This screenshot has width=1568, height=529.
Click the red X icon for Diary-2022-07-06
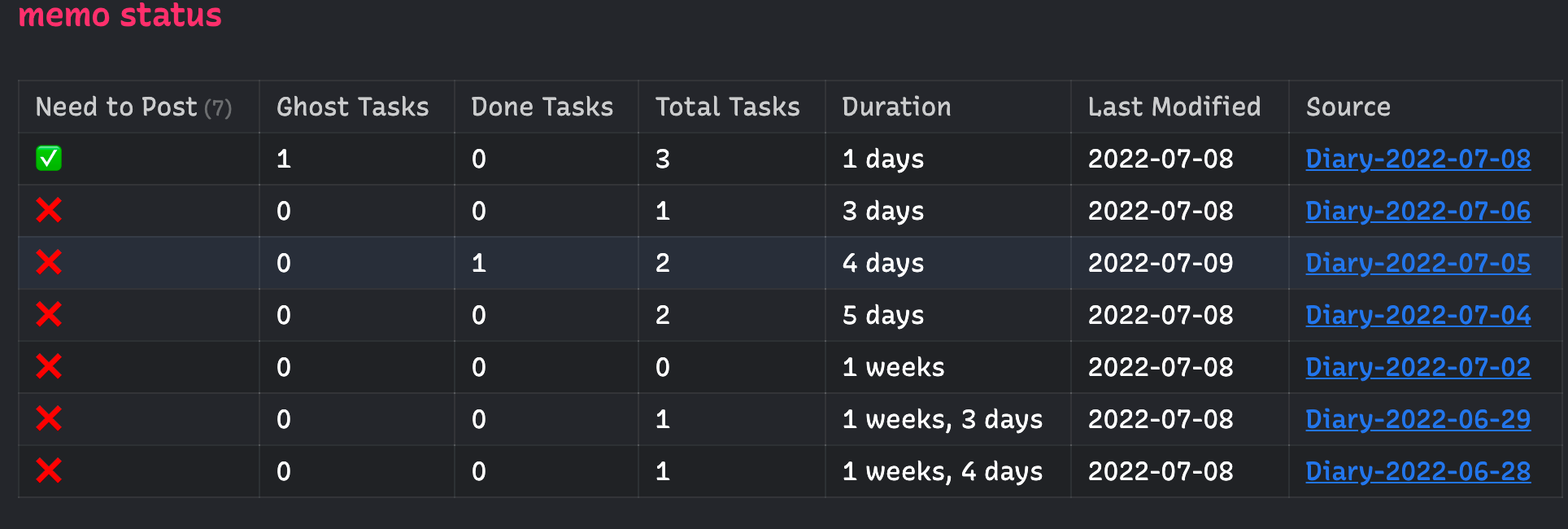(49, 211)
